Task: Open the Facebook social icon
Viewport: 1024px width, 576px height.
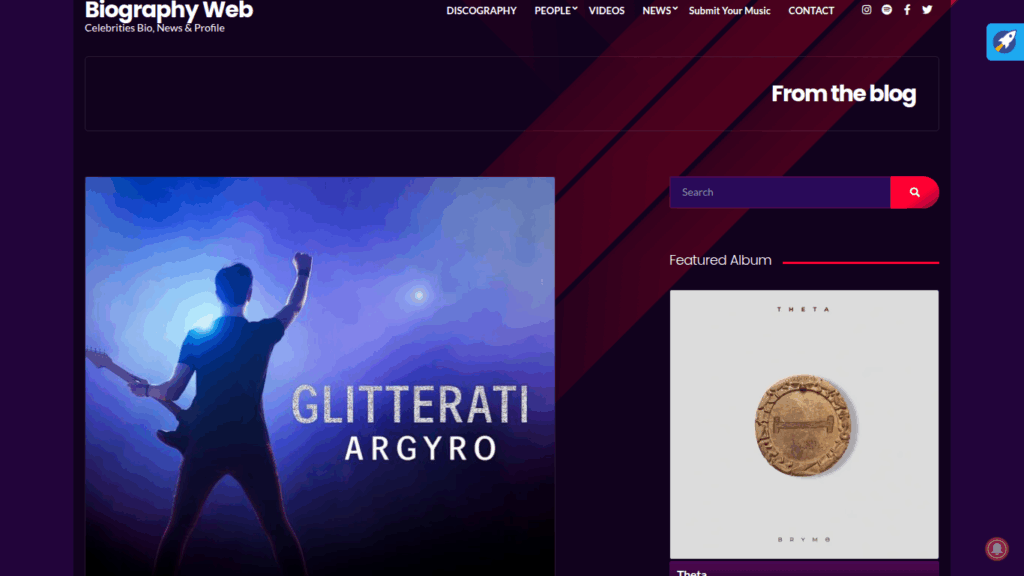Action: click(907, 10)
